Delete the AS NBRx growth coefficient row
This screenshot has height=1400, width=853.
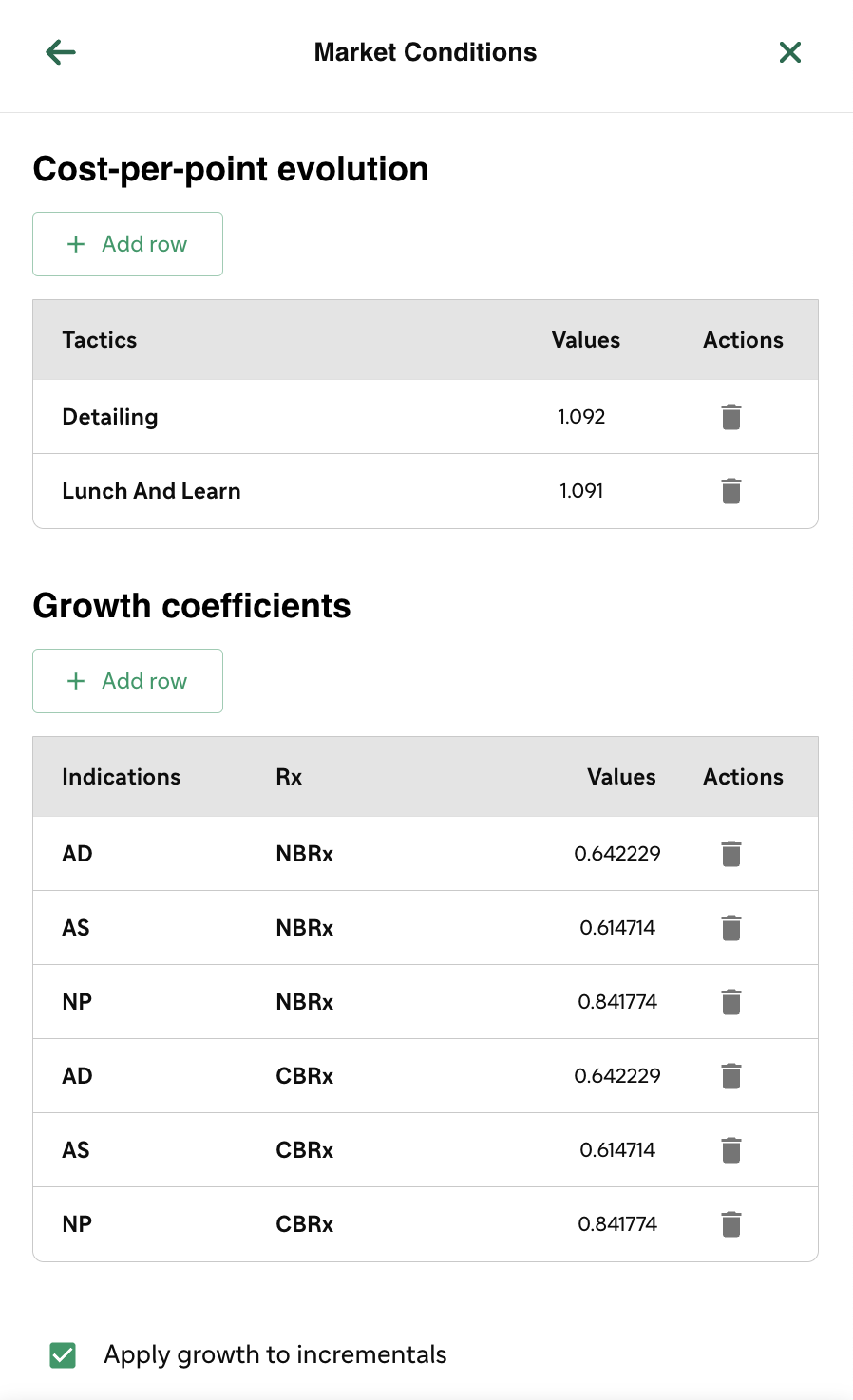coord(731,928)
